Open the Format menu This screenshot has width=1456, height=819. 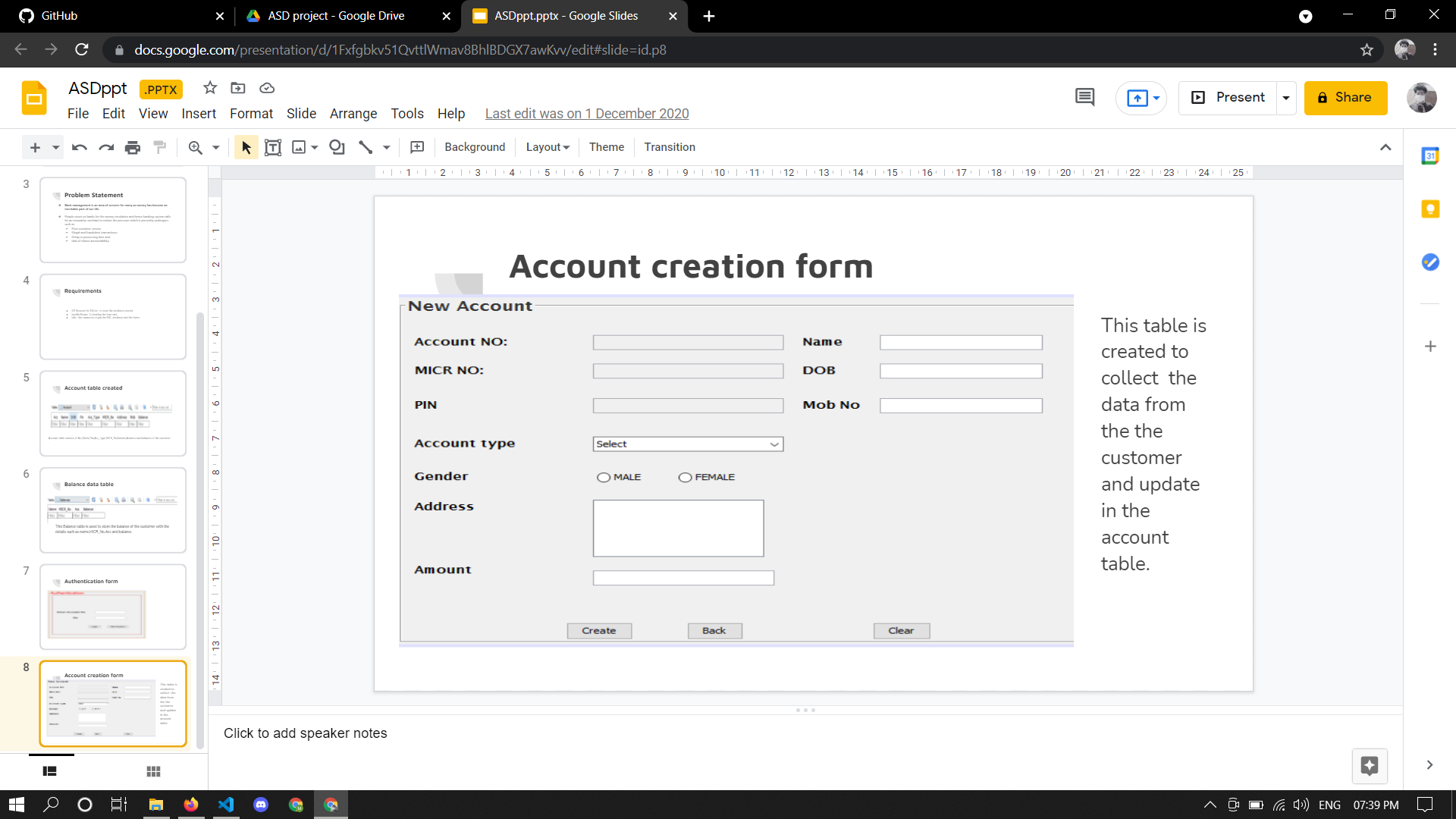click(x=251, y=114)
